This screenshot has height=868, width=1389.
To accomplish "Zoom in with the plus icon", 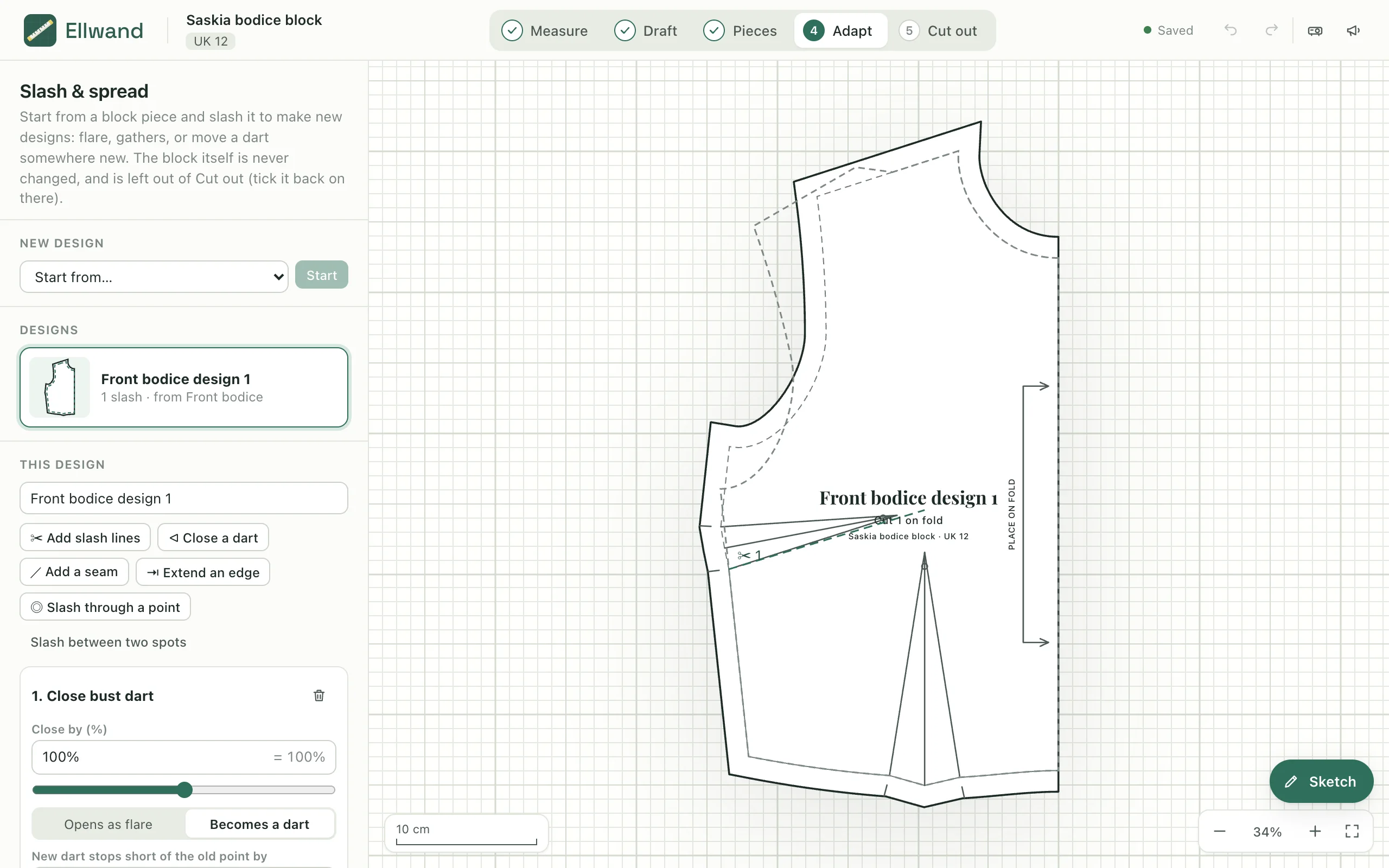I will (x=1315, y=831).
